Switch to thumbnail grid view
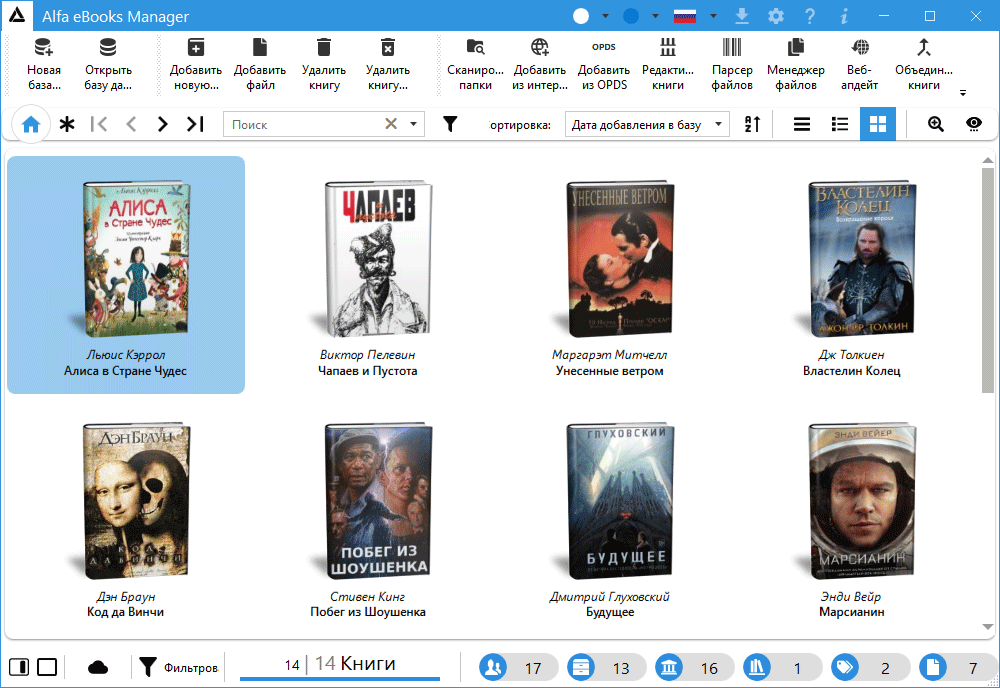This screenshot has height=688, width=1000. [878, 124]
